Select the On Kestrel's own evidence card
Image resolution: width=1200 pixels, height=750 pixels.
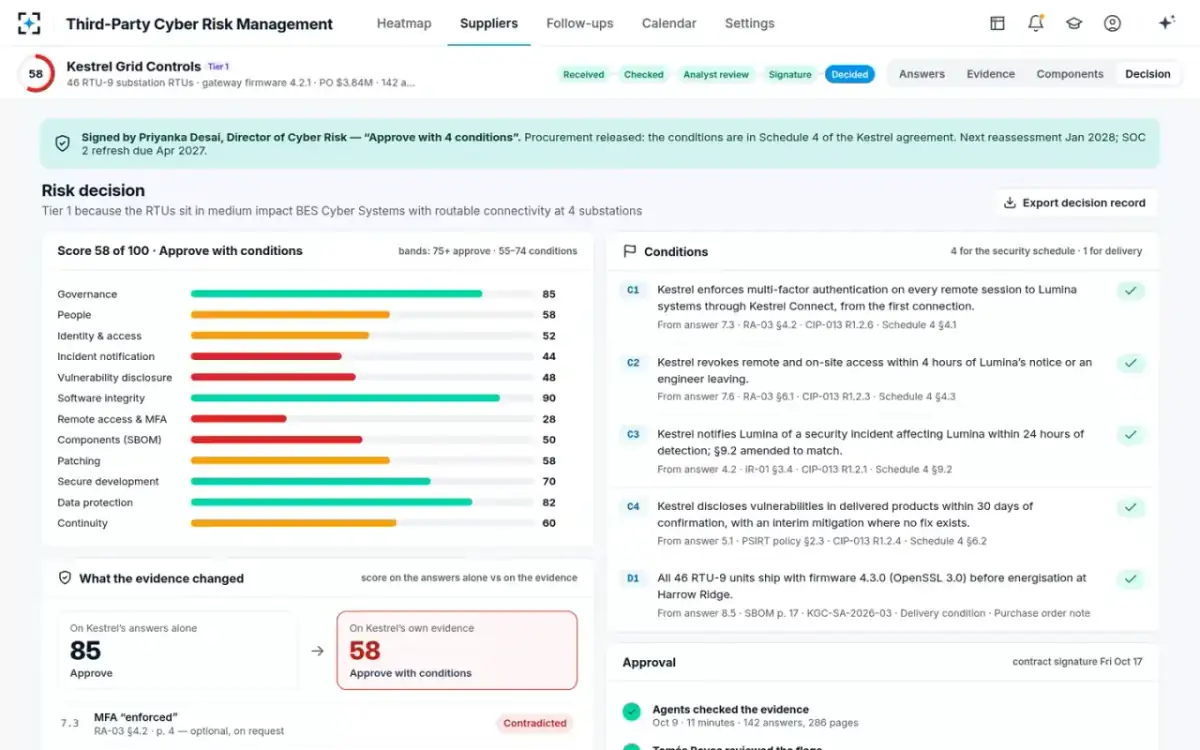click(457, 650)
